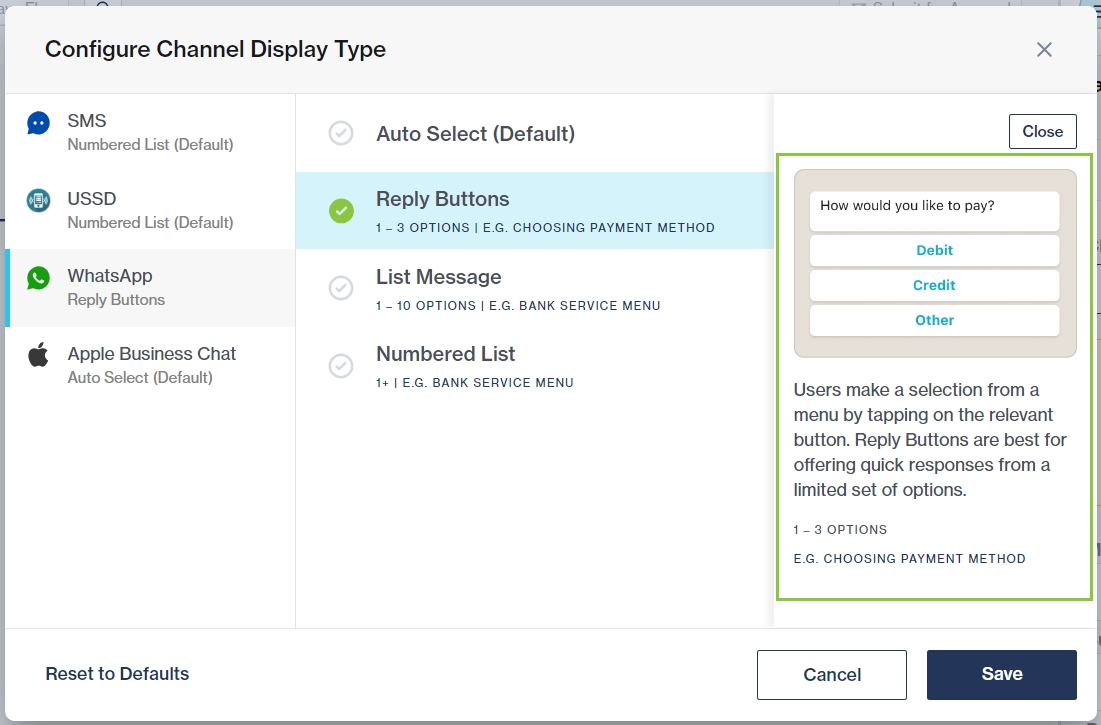Open the SMS channel tab
Viewport: 1101px width, 725px height.
point(150,132)
